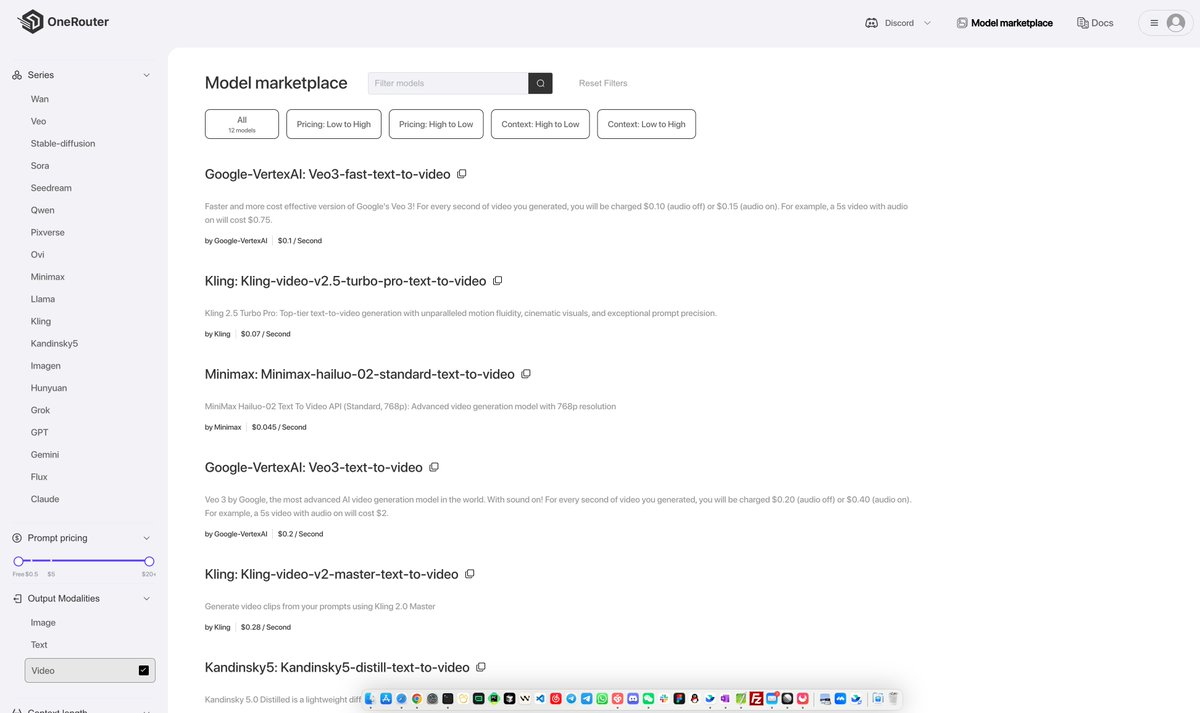Sort by Context: High to Low

(x=541, y=124)
